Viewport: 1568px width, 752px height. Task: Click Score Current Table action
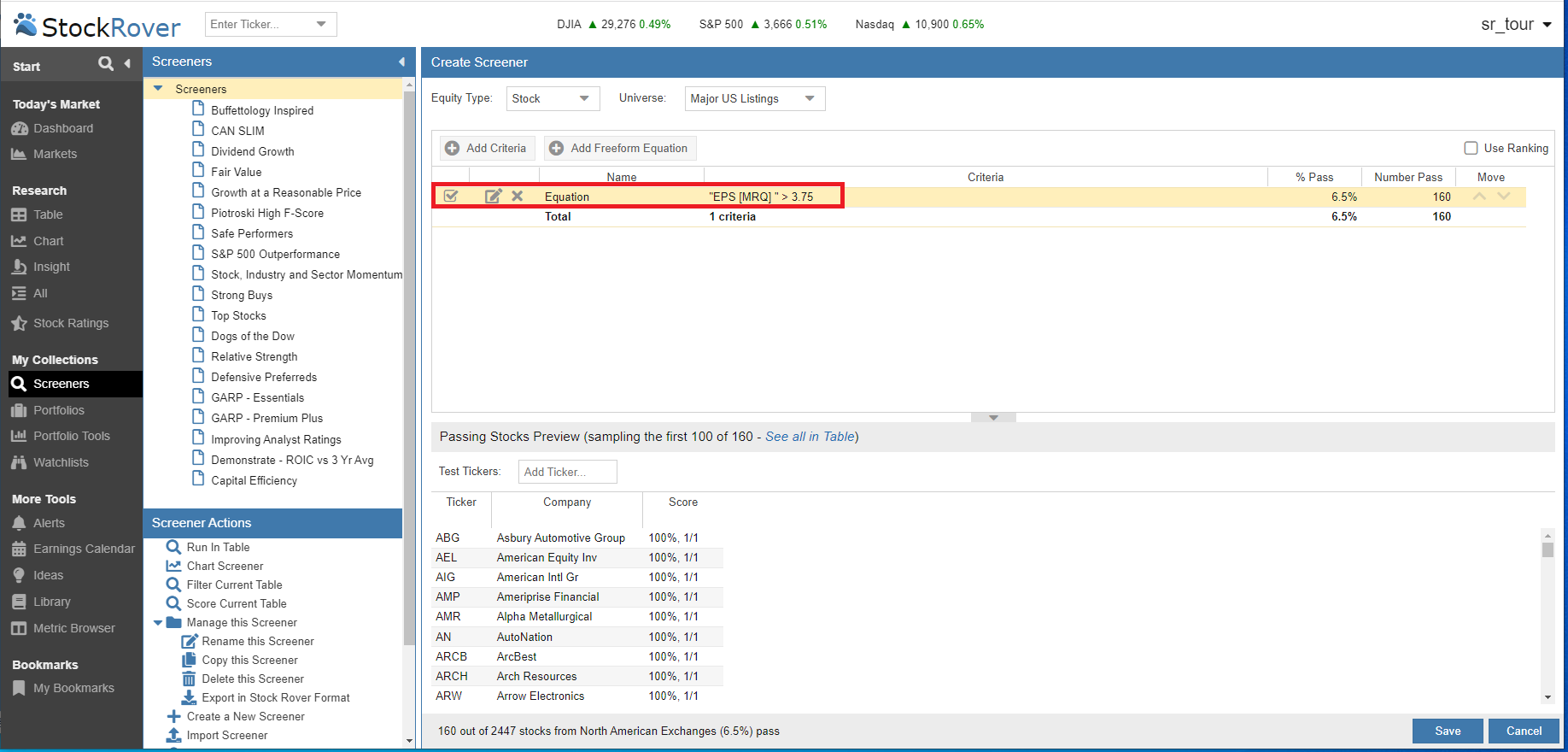point(237,603)
